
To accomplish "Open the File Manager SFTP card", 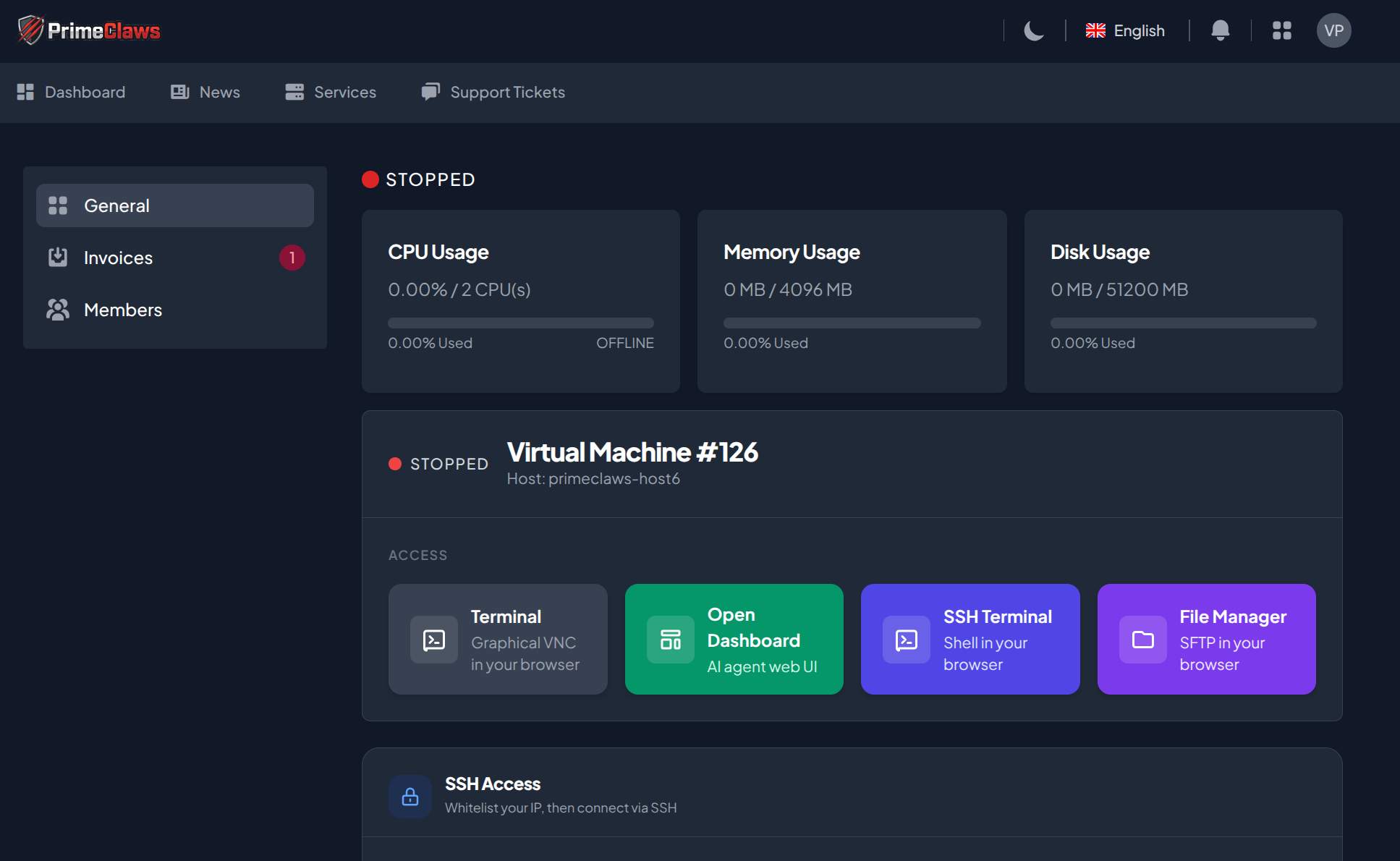I will 1207,639.
